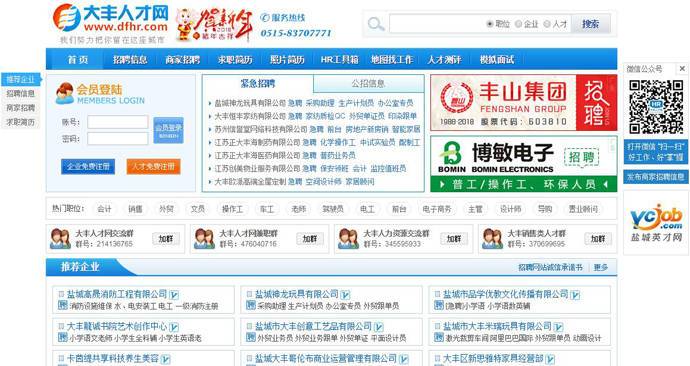Select 推荐企业 in the left side menu

[21, 80]
